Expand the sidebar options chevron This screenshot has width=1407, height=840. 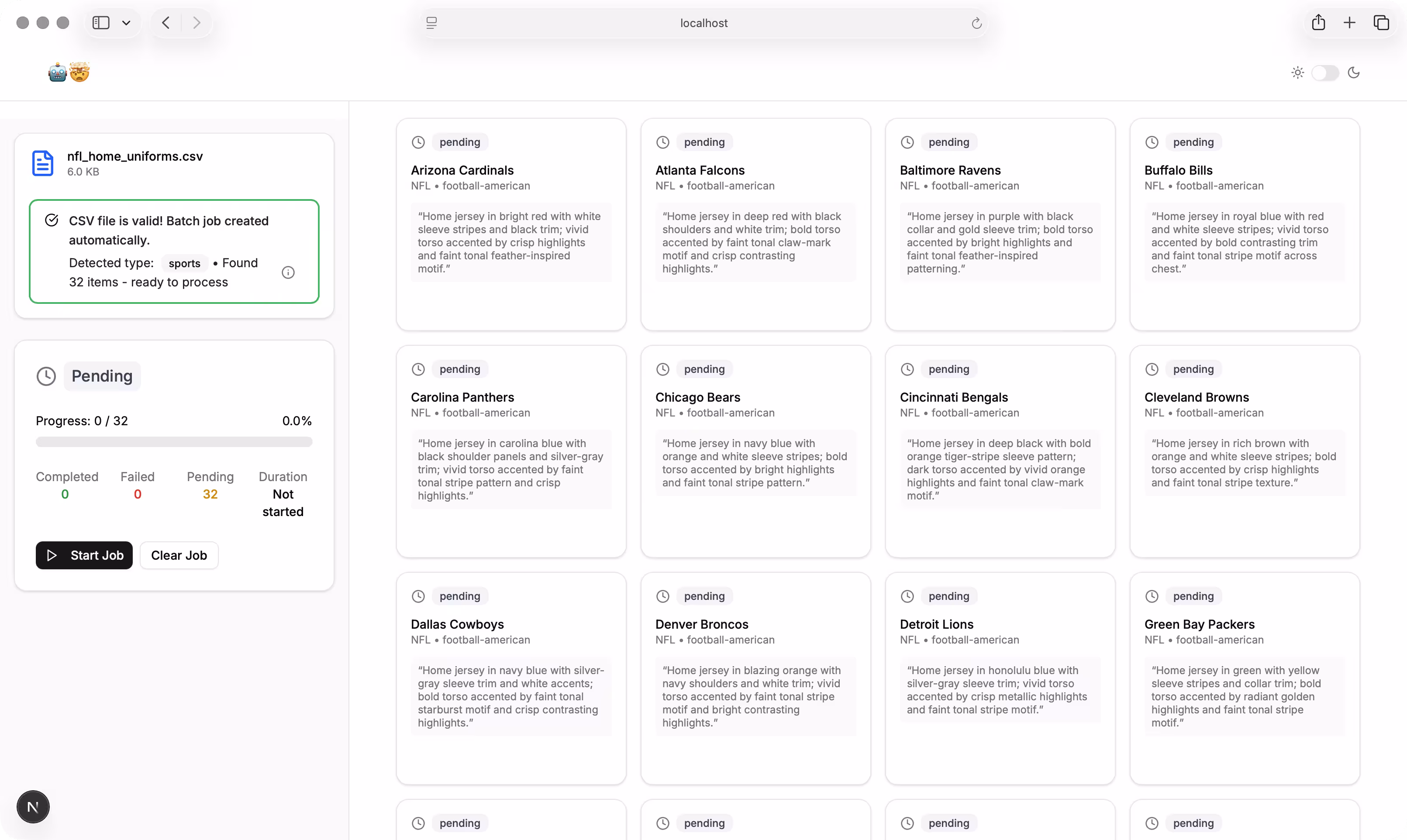126,23
